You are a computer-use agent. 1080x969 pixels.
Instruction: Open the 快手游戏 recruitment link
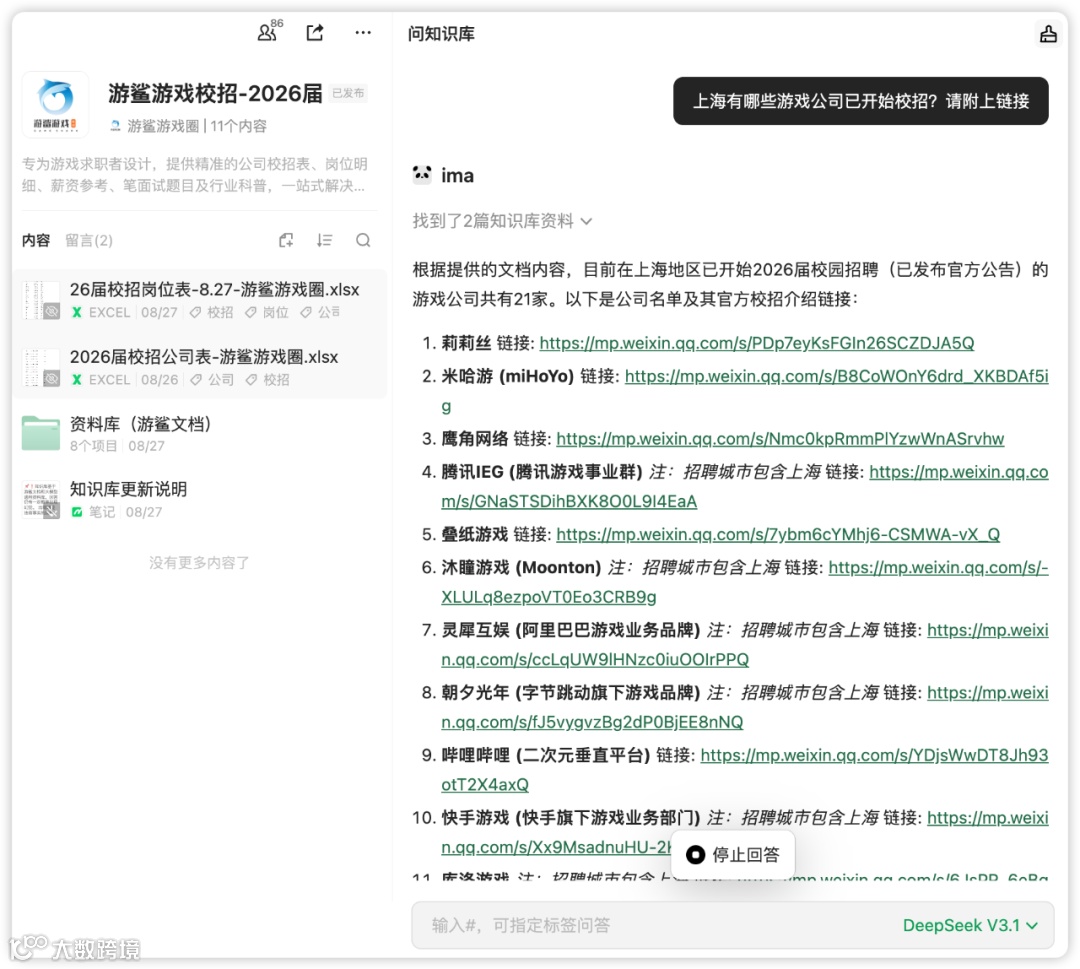(988, 818)
